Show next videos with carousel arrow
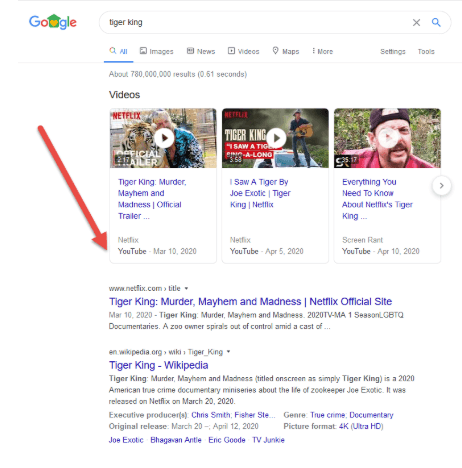Image resolution: width=462 pixels, height=468 pixels. pyautogui.click(x=442, y=186)
